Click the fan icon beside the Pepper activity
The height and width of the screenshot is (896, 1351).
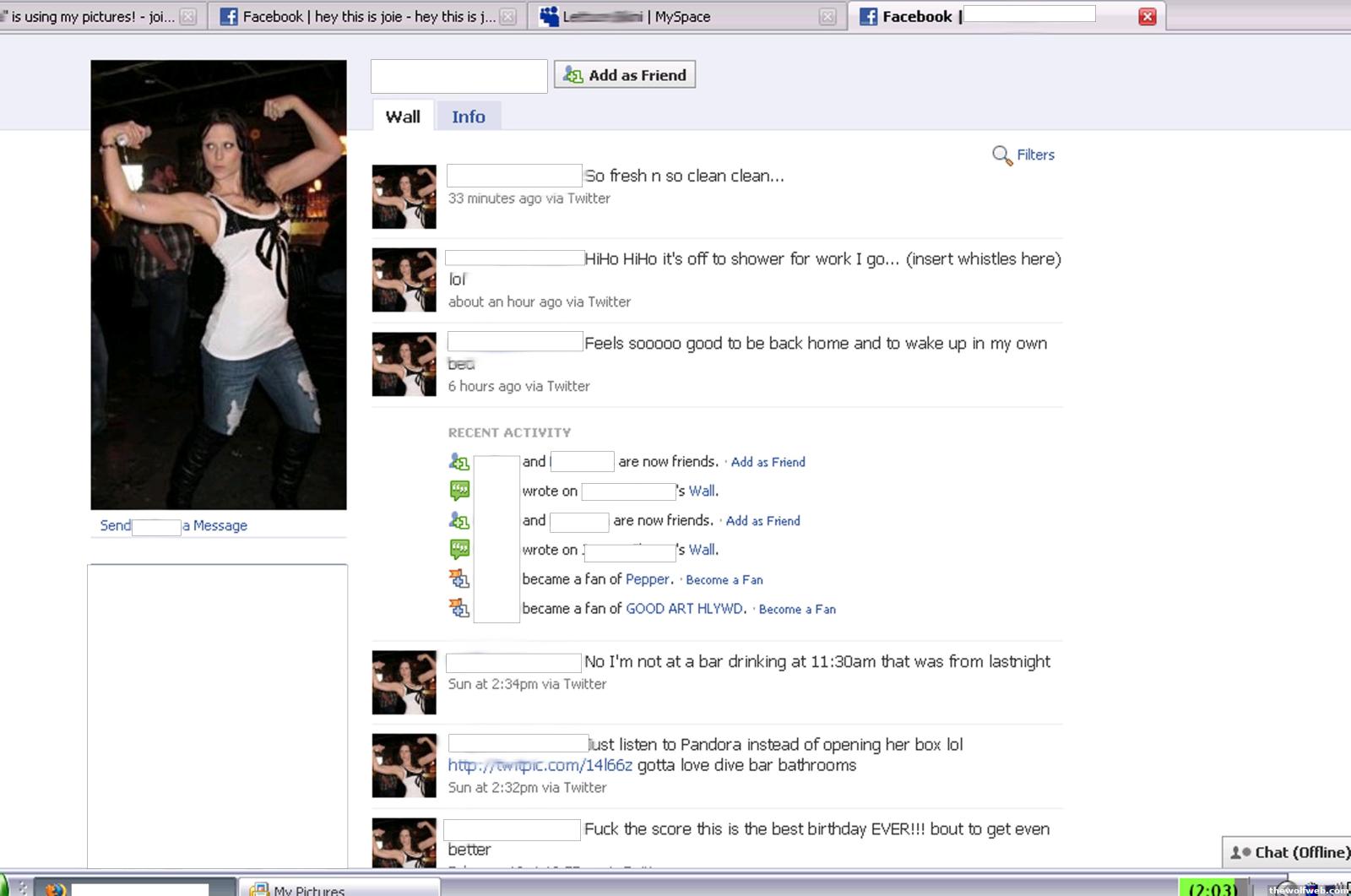click(x=459, y=579)
